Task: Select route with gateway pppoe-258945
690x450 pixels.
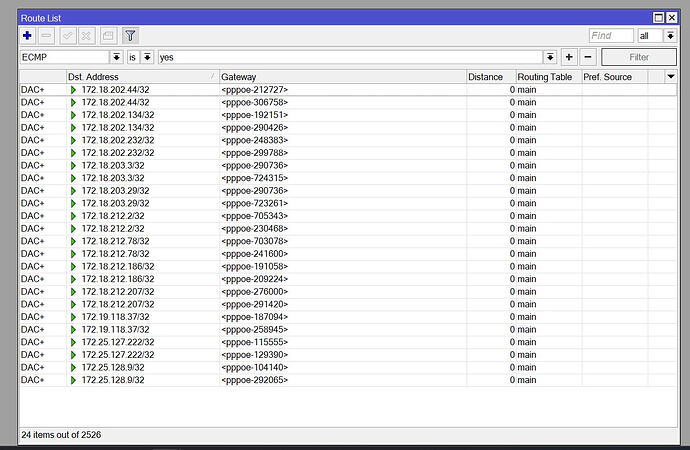Action: [348, 330]
